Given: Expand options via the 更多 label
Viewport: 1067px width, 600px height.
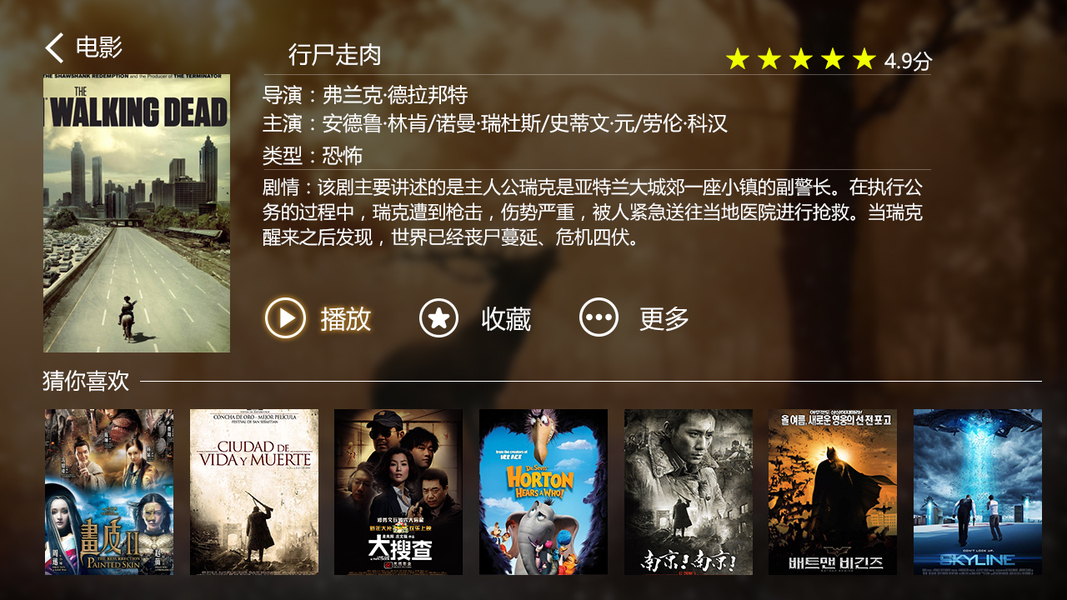Looking at the screenshot, I should click(x=664, y=318).
